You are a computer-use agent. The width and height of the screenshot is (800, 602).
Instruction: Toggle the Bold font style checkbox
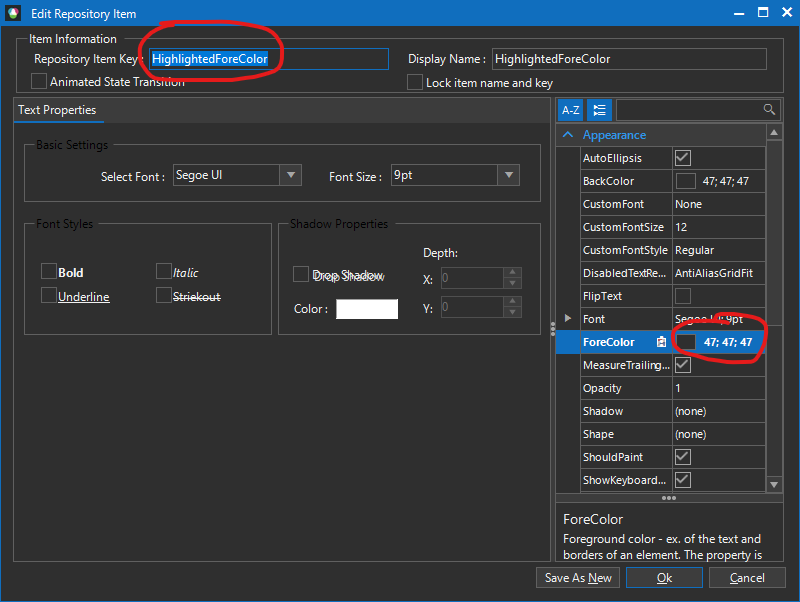coord(48,272)
